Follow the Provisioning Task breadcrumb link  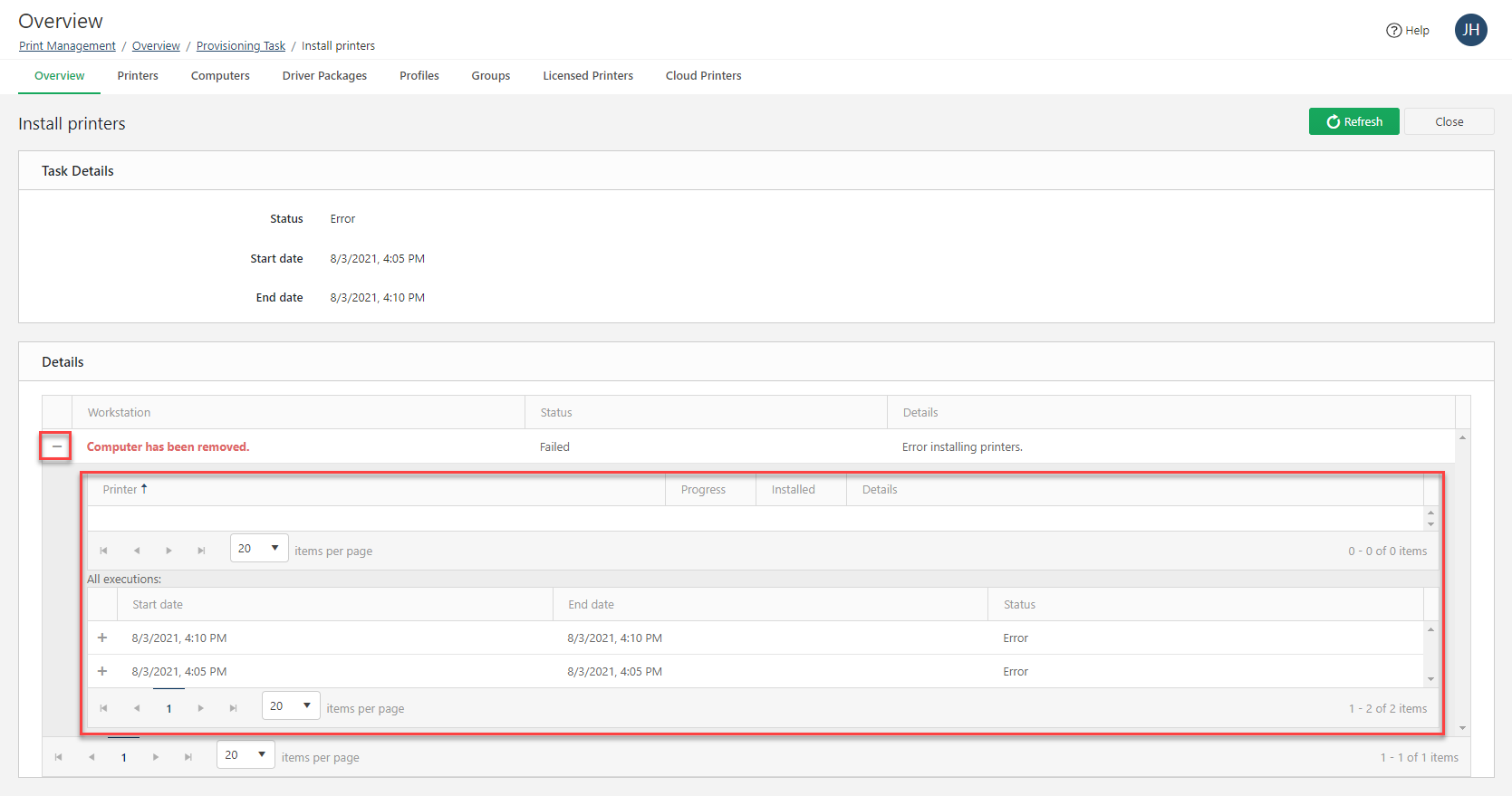240,46
